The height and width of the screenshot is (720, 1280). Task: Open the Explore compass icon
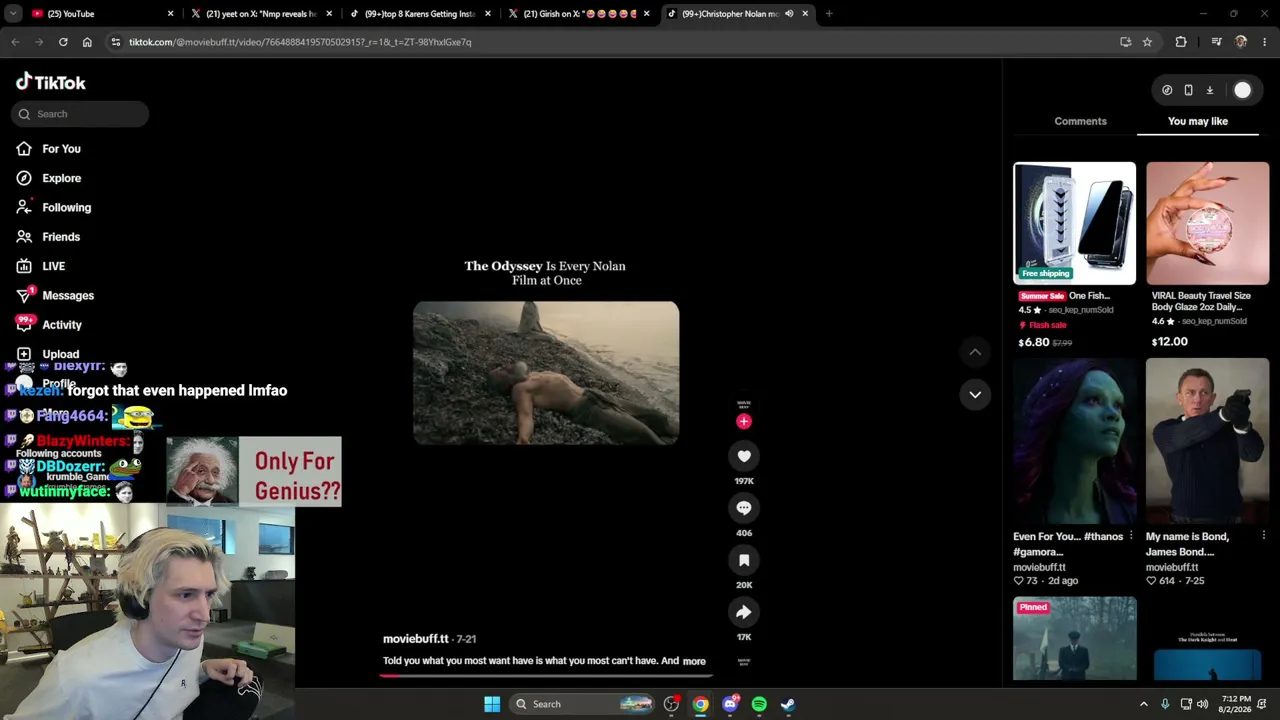24,178
